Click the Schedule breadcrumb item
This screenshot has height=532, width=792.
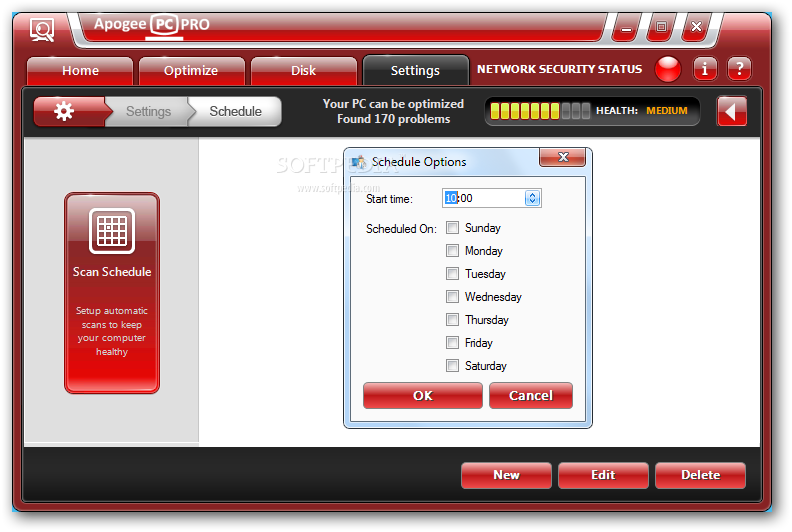tap(235, 111)
